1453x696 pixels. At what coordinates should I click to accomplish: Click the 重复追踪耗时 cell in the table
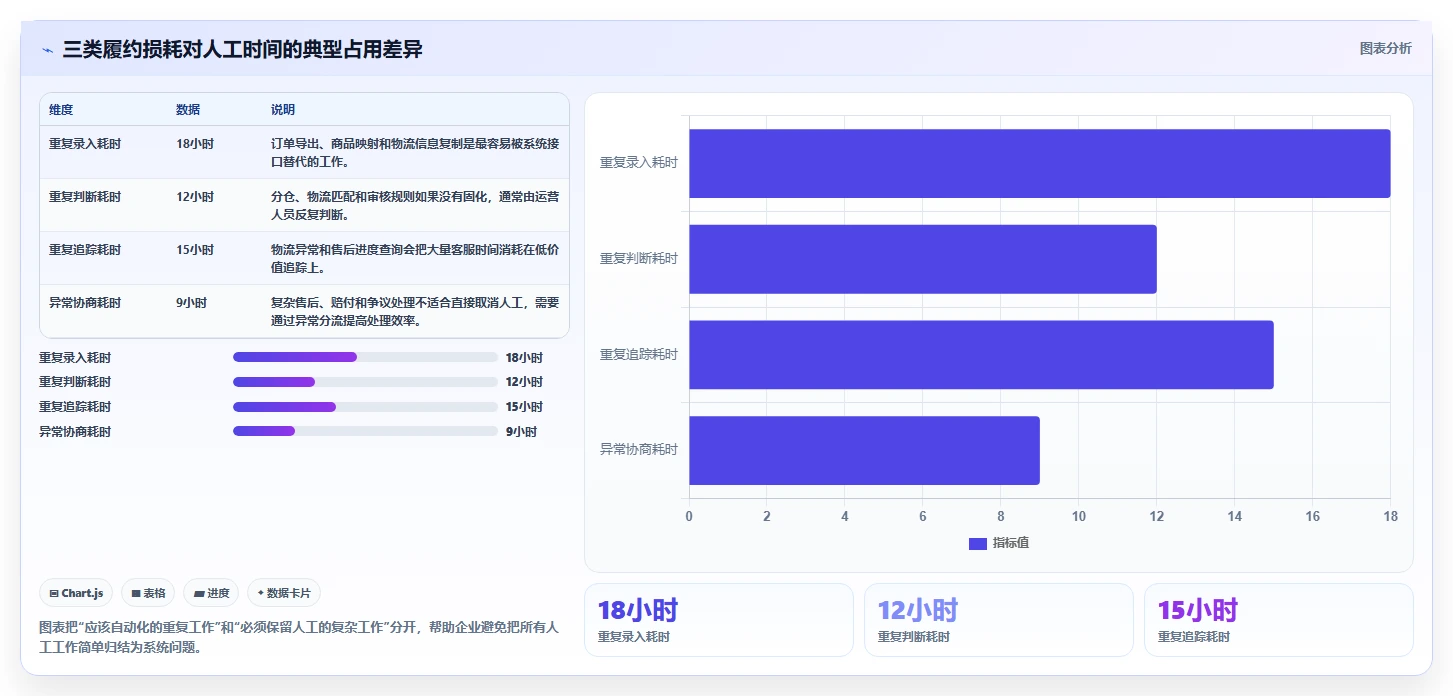[85, 250]
